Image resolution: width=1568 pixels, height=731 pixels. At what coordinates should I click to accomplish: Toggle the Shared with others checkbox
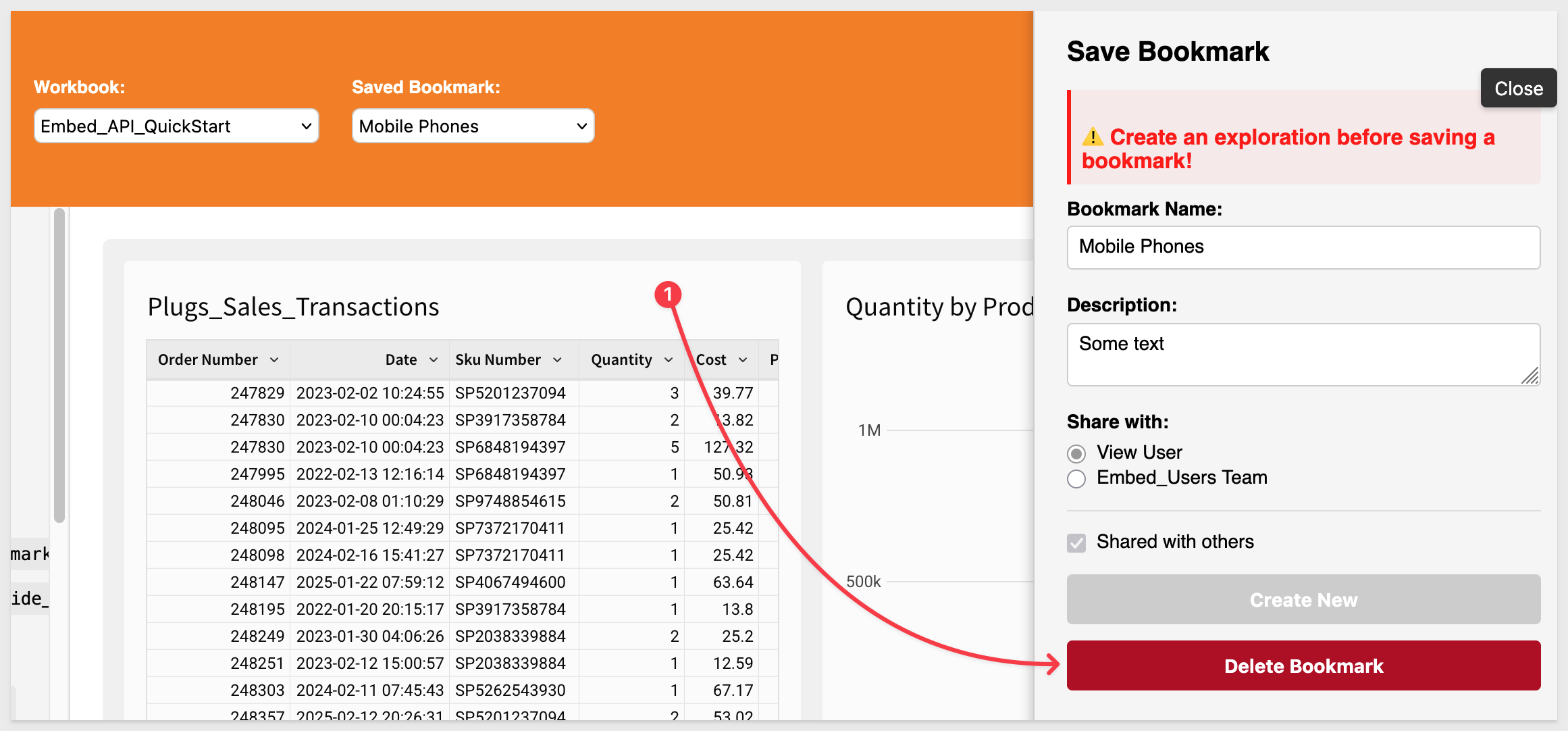tap(1076, 543)
